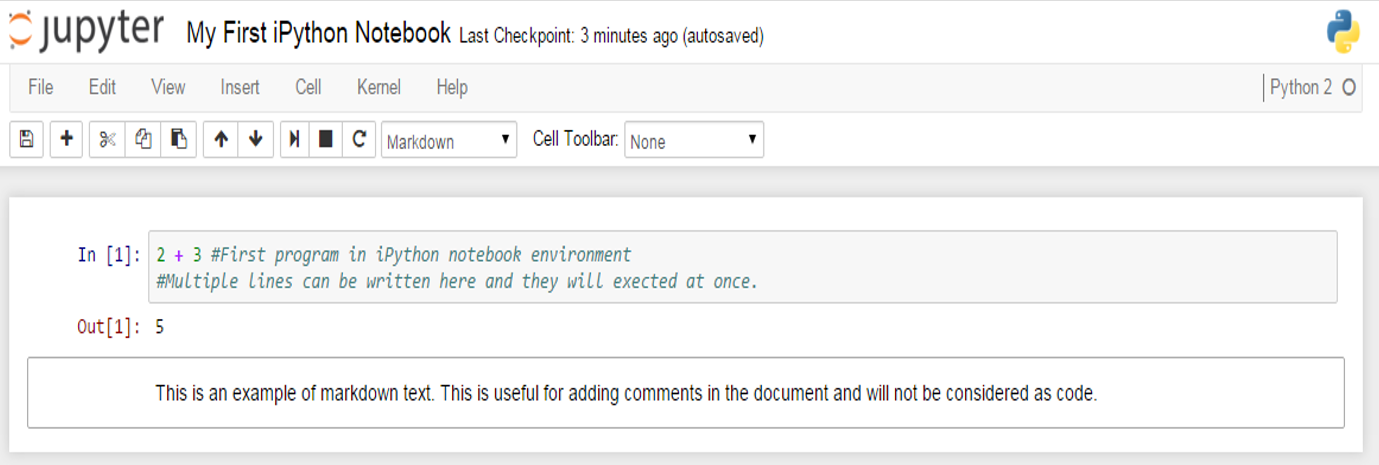Screen dimensions: 1379x465
Task: Open the File menu
Action: (x=41, y=88)
